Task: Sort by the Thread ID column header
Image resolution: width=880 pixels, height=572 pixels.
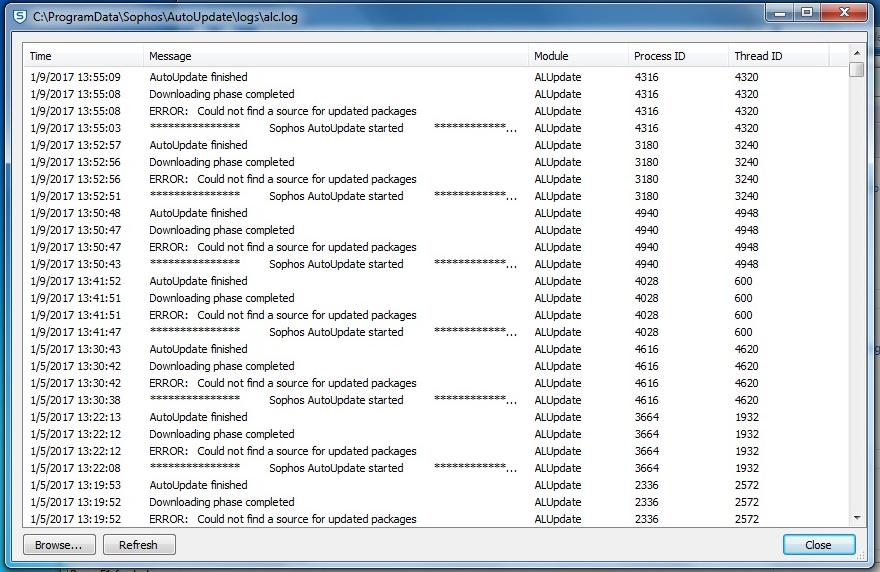Action: 778,56
